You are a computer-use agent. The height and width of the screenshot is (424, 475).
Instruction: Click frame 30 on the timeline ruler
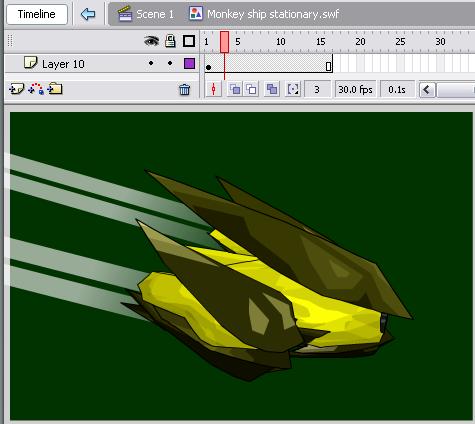pyautogui.click(x=440, y=42)
